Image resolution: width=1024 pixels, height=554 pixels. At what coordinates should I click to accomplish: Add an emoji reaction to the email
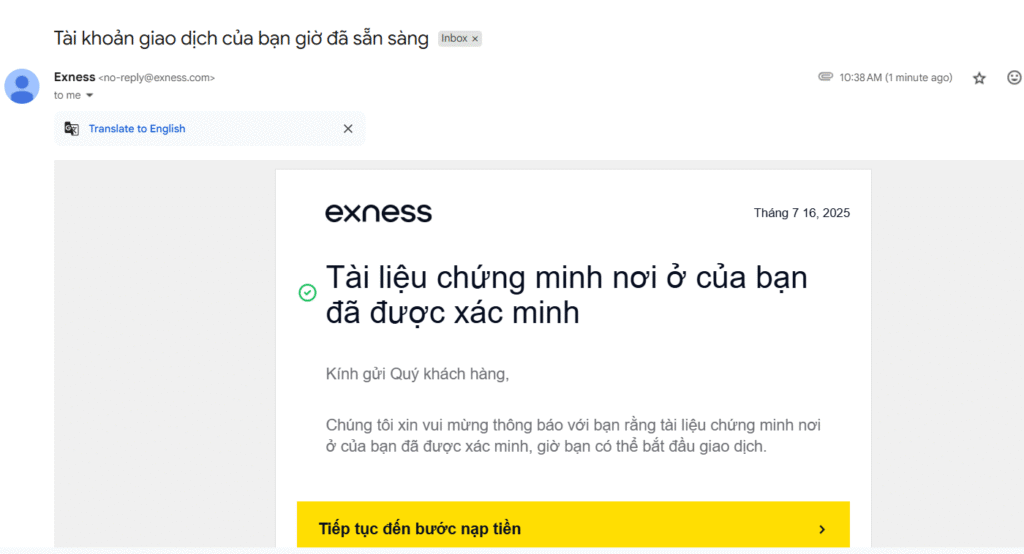click(1013, 78)
